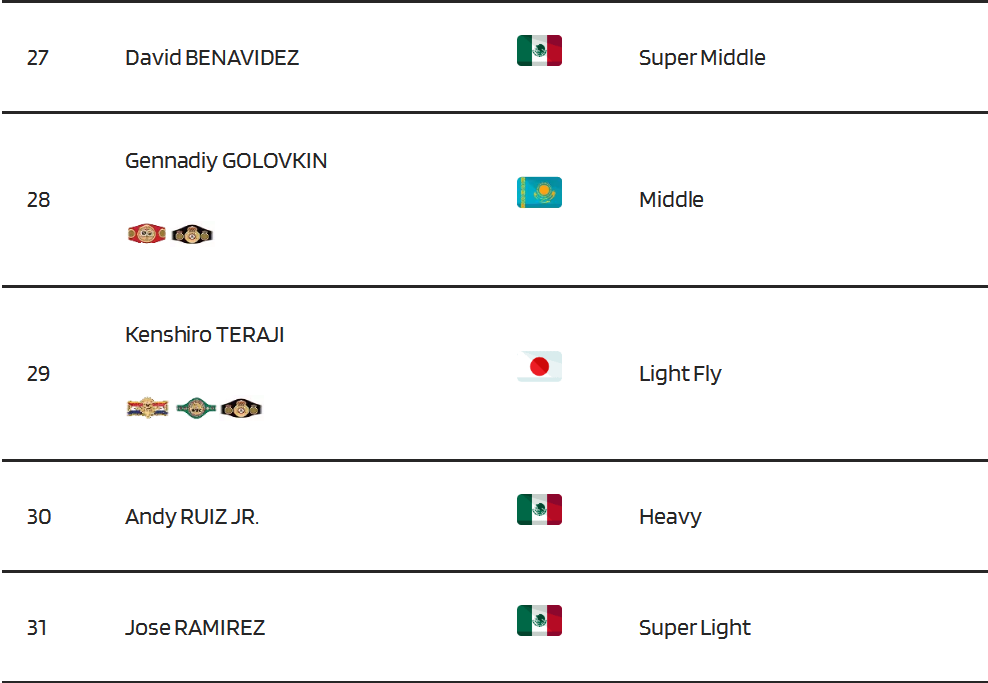Image resolution: width=988 pixels, height=683 pixels.
Task: Click the Super Light weight class text
Action: click(x=694, y=628)
